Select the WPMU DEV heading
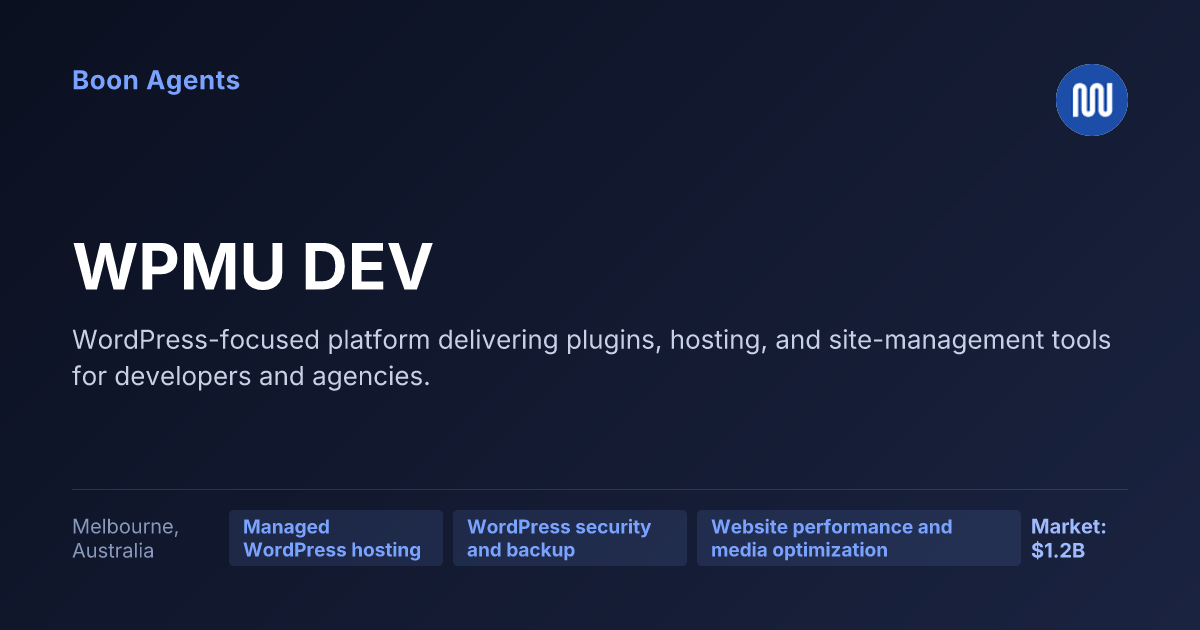Viewport: 1200px width, 630px height. pos(253,266)
